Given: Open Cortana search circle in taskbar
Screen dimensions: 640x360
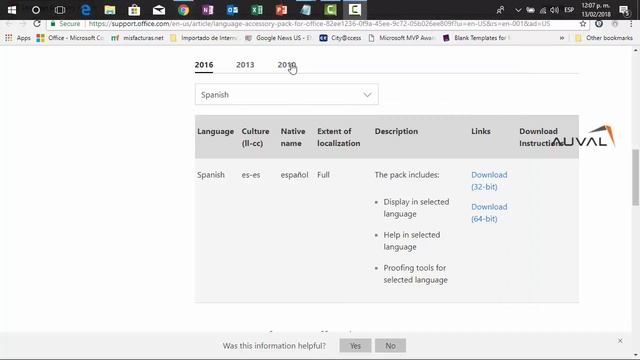Looking at the screenshot, I should [36, 10].
